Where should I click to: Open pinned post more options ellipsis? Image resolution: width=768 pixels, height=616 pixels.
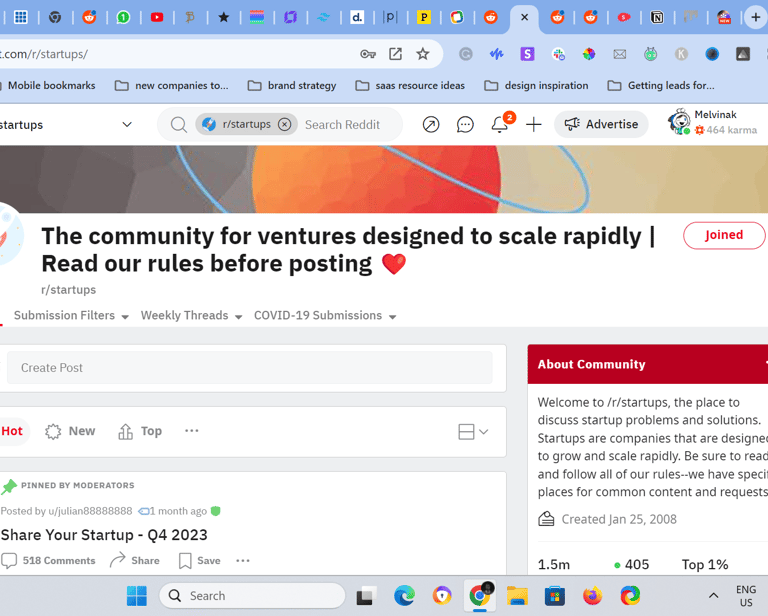243,561
